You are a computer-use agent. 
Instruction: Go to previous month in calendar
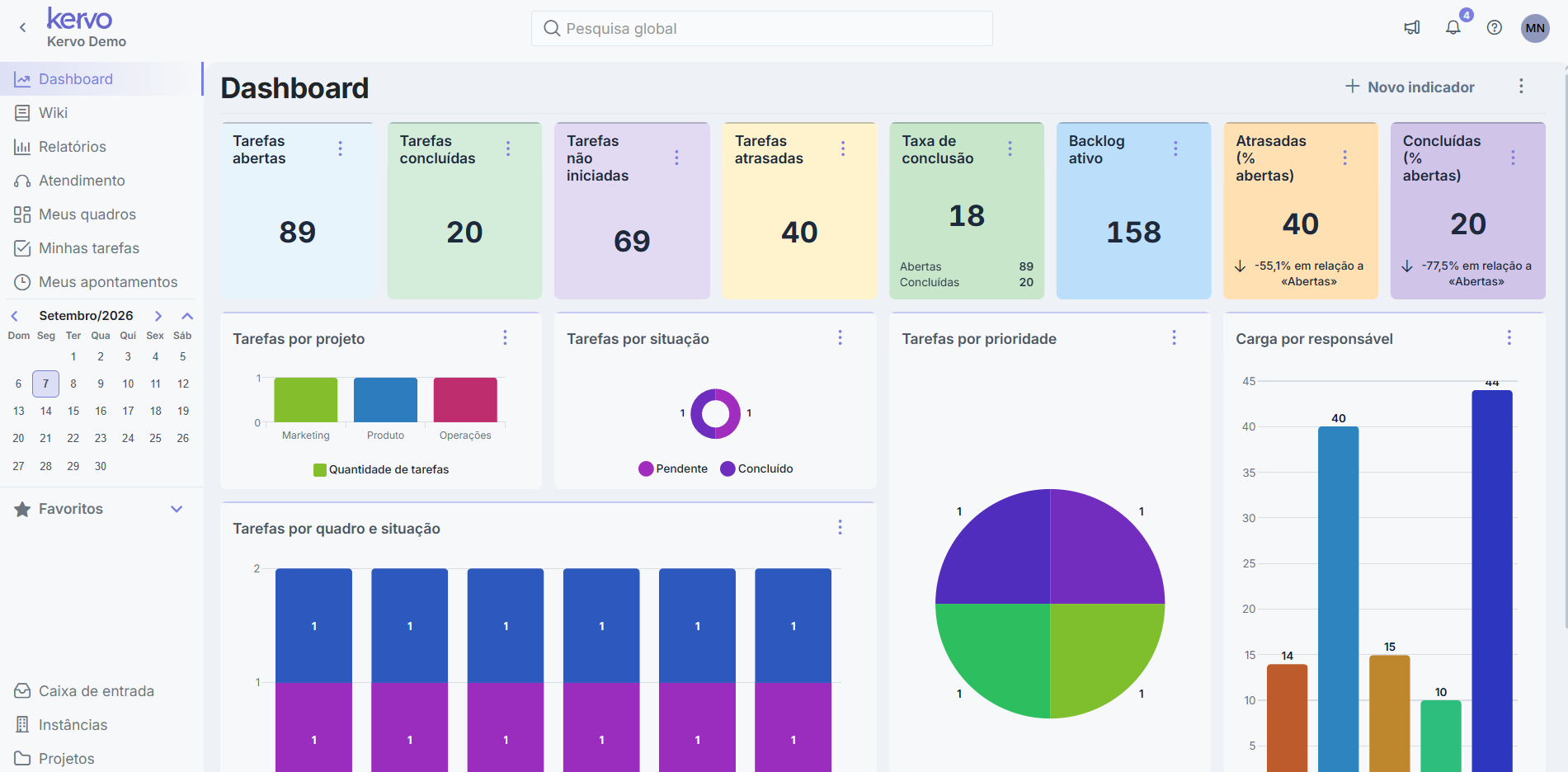coord(14,316)
